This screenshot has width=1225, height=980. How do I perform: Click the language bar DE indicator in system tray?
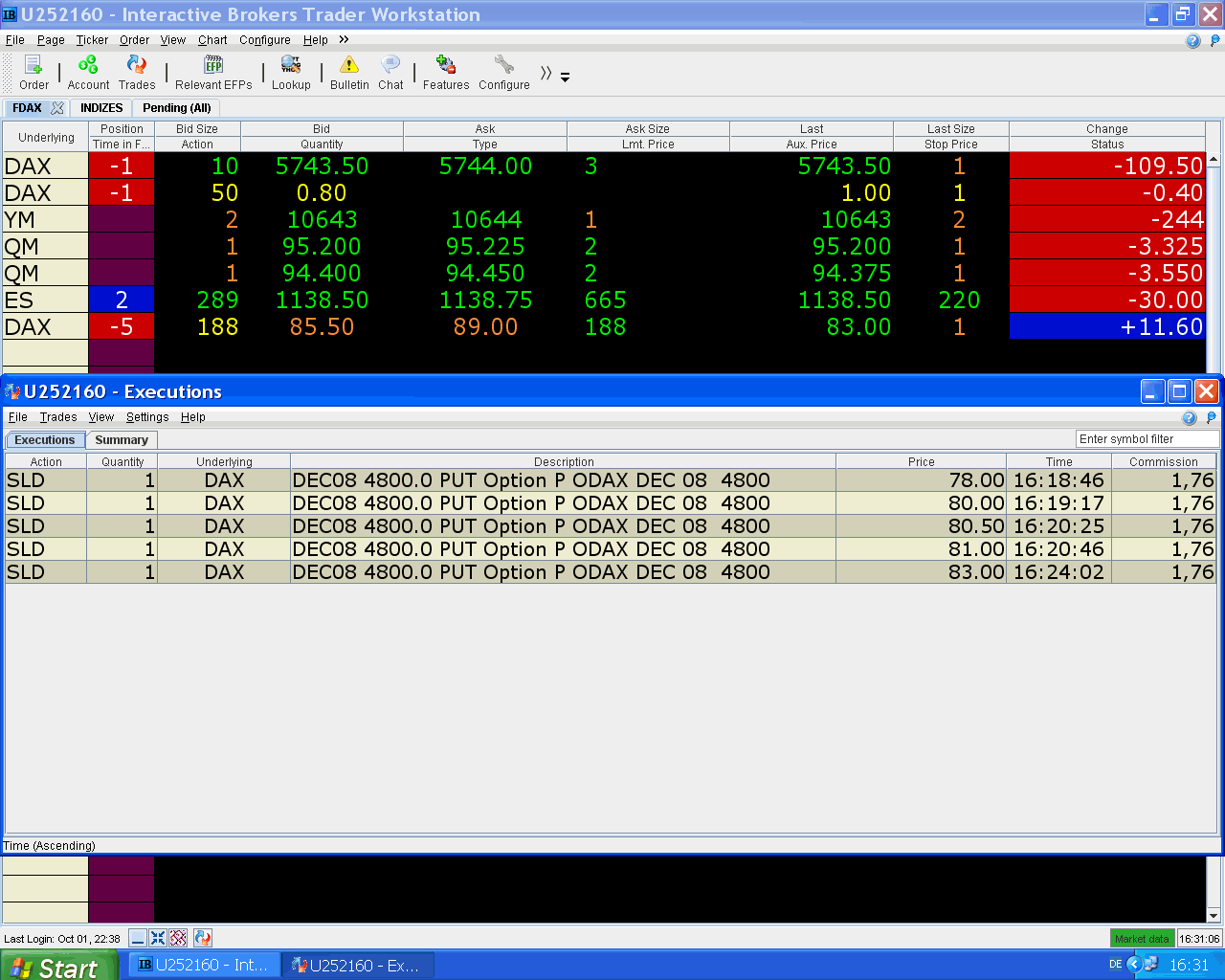click(1115, 965)
